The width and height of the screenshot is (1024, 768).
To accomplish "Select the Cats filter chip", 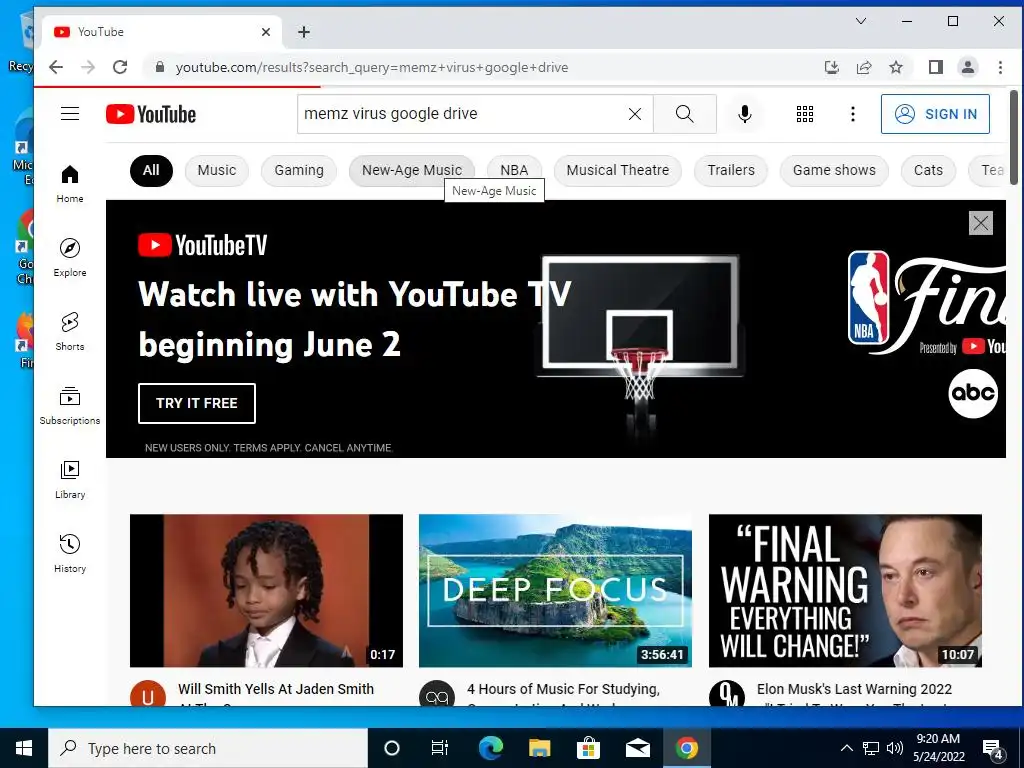I will tap(928, 170).
